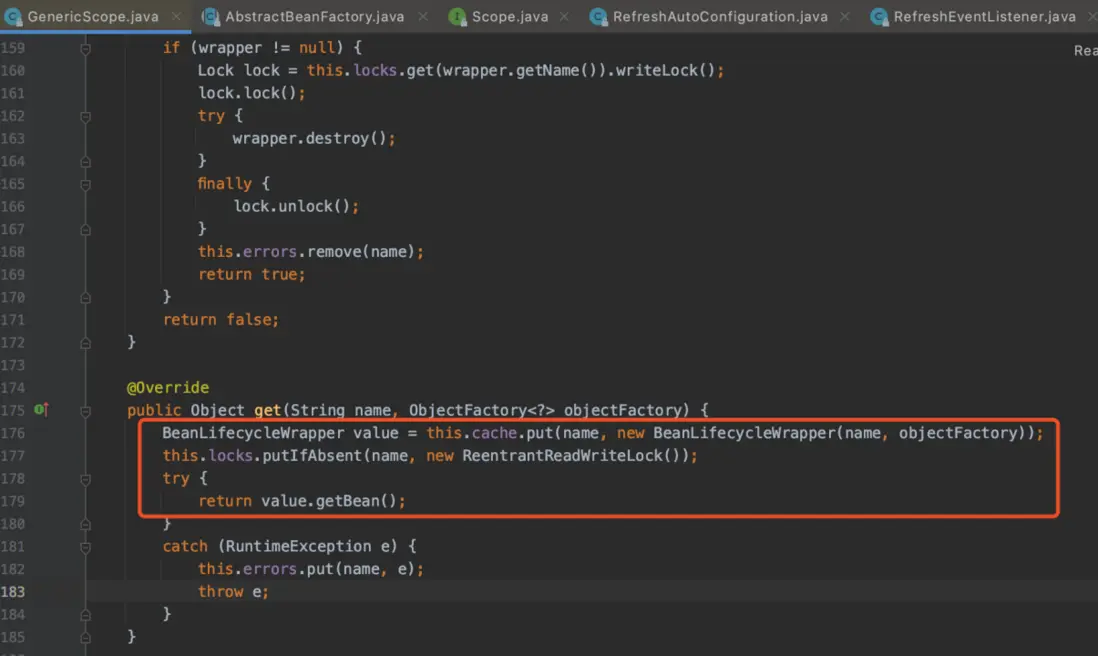The image size is (1098, 656).
Task: Click fold end marker at line 180
Action: click(85, 524)
